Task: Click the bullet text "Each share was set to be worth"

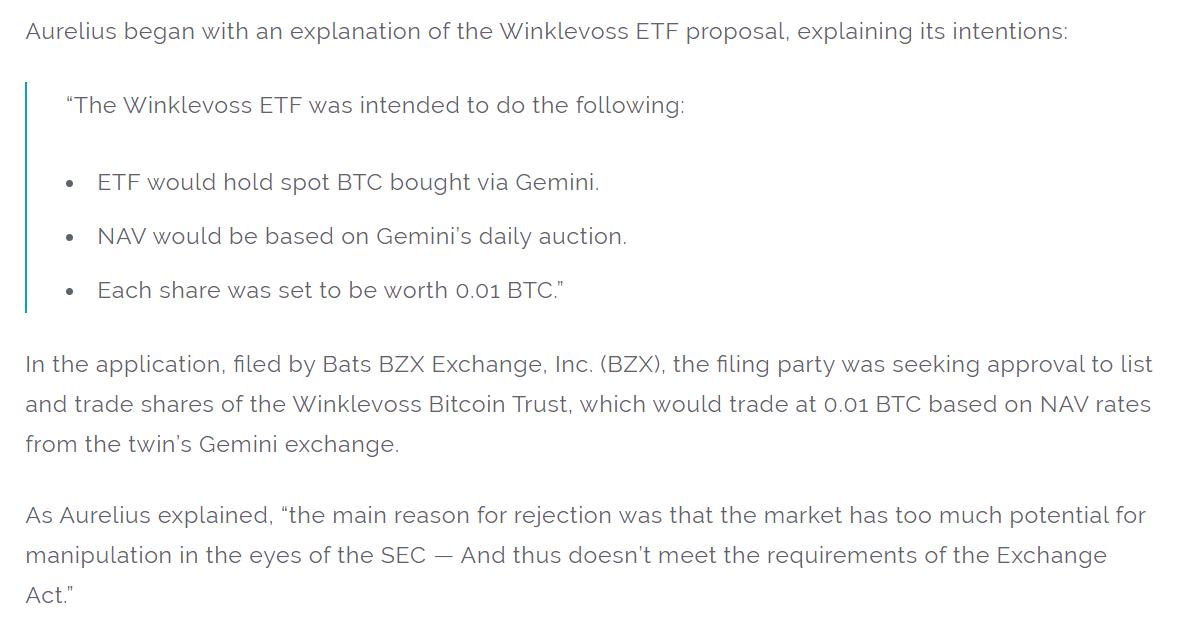Action: [272, 290]
